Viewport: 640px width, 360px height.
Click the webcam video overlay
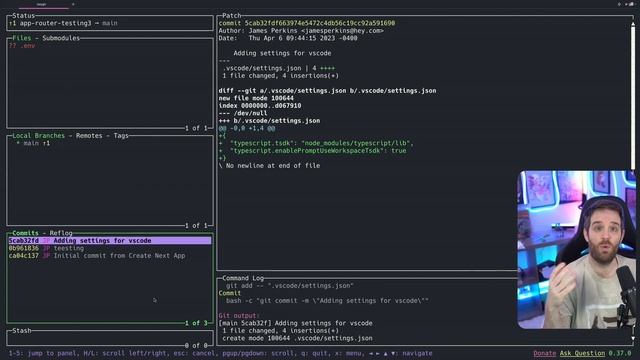(x=576, y=249)
